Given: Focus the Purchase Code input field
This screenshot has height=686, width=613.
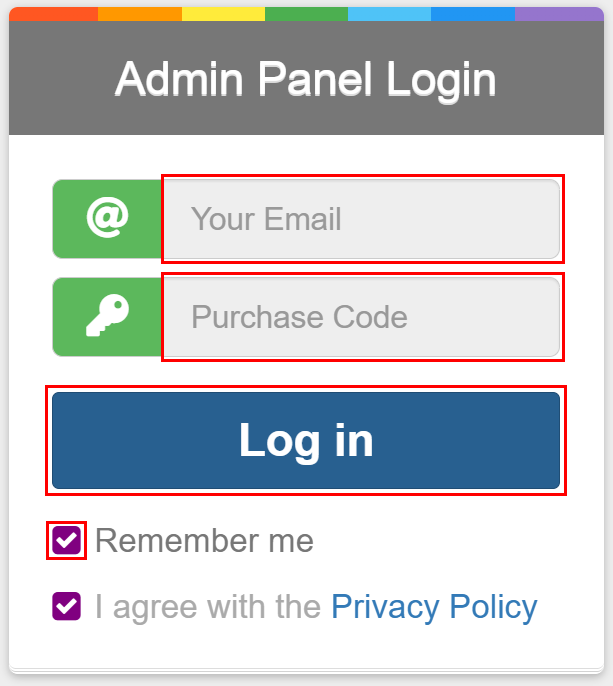Looking at the screenshot, I should tap(361, 317).
